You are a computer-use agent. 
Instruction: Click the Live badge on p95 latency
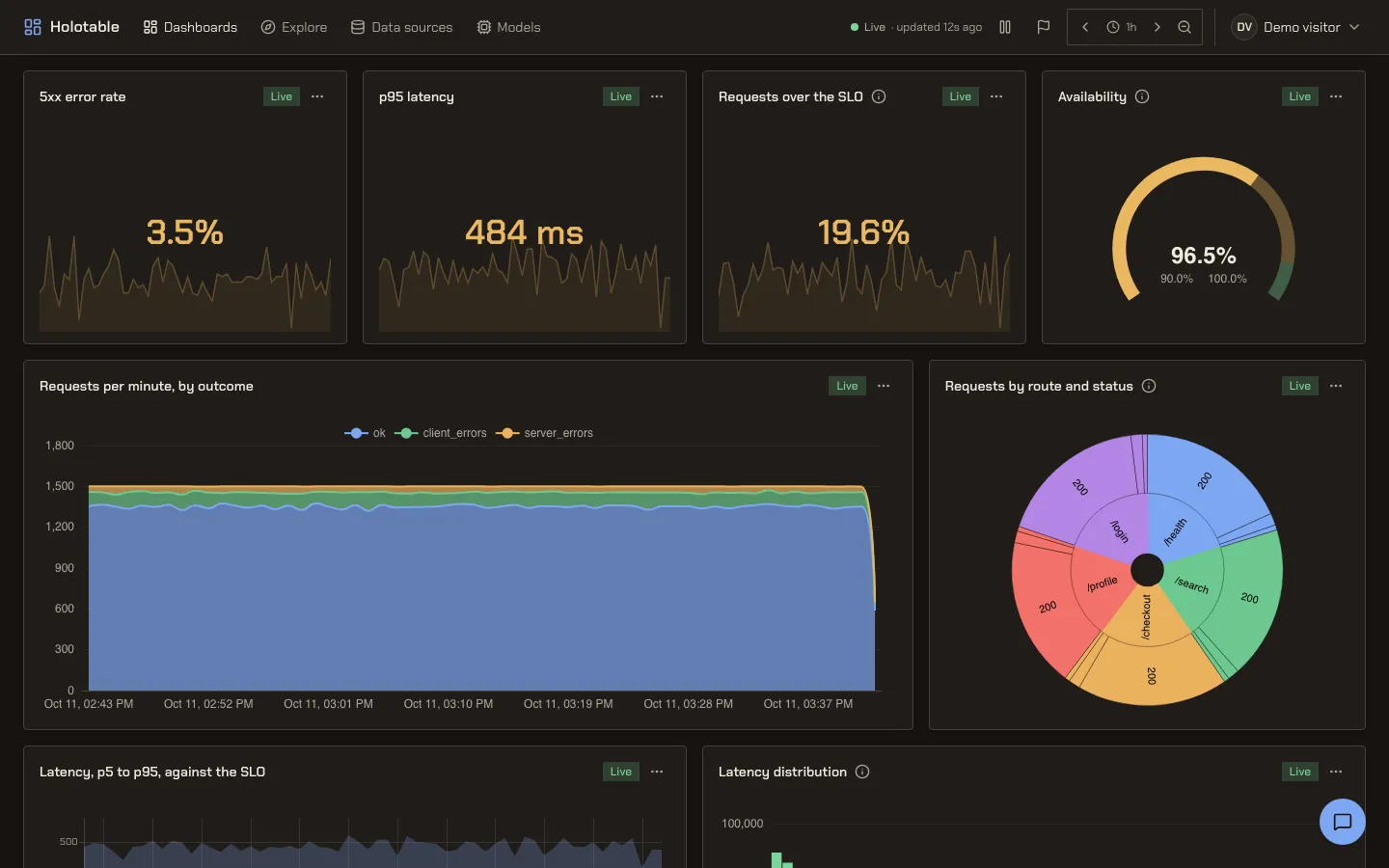coord(621,96)
